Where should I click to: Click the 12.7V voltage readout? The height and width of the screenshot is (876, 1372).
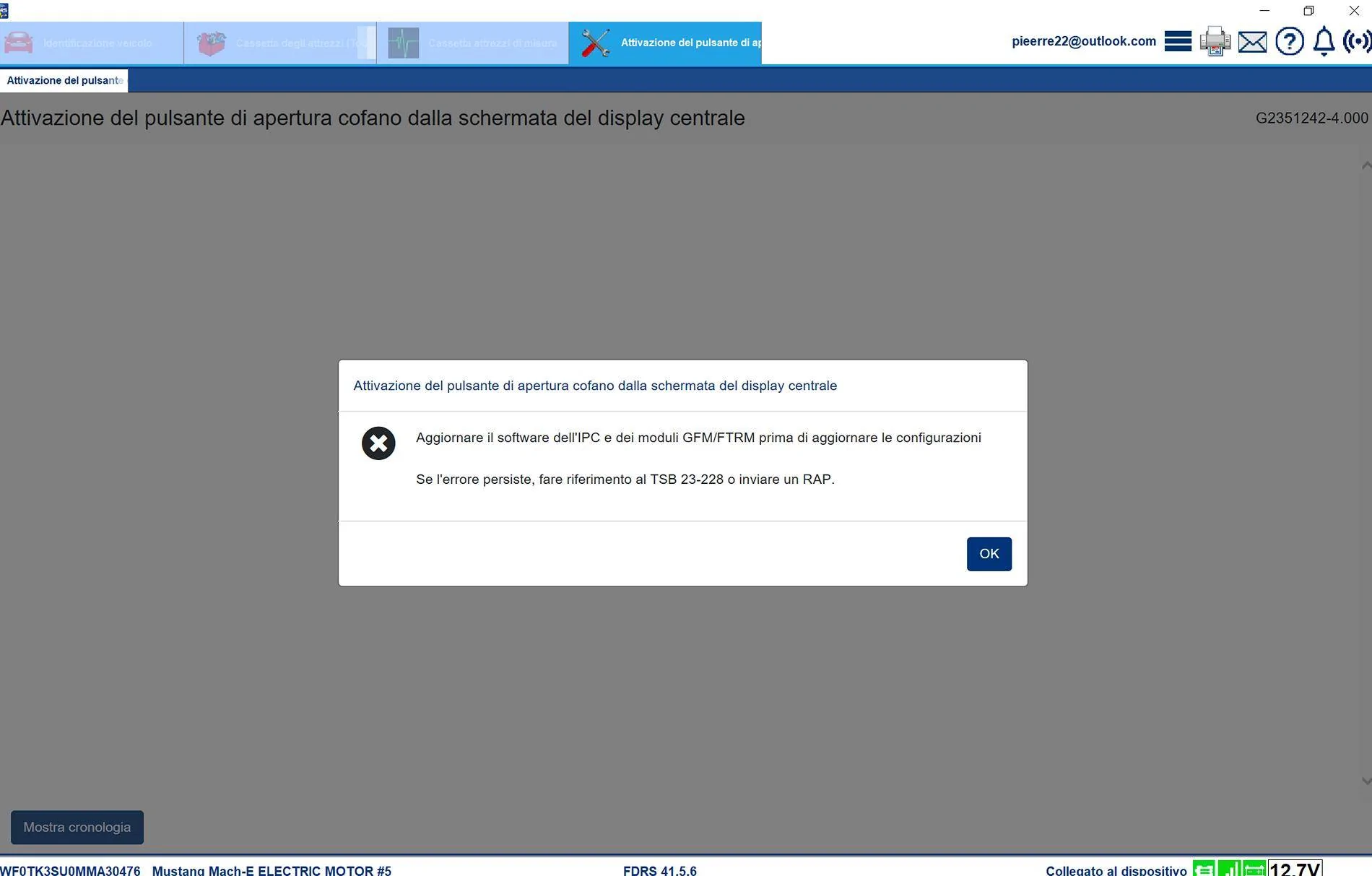(1295, 868)
